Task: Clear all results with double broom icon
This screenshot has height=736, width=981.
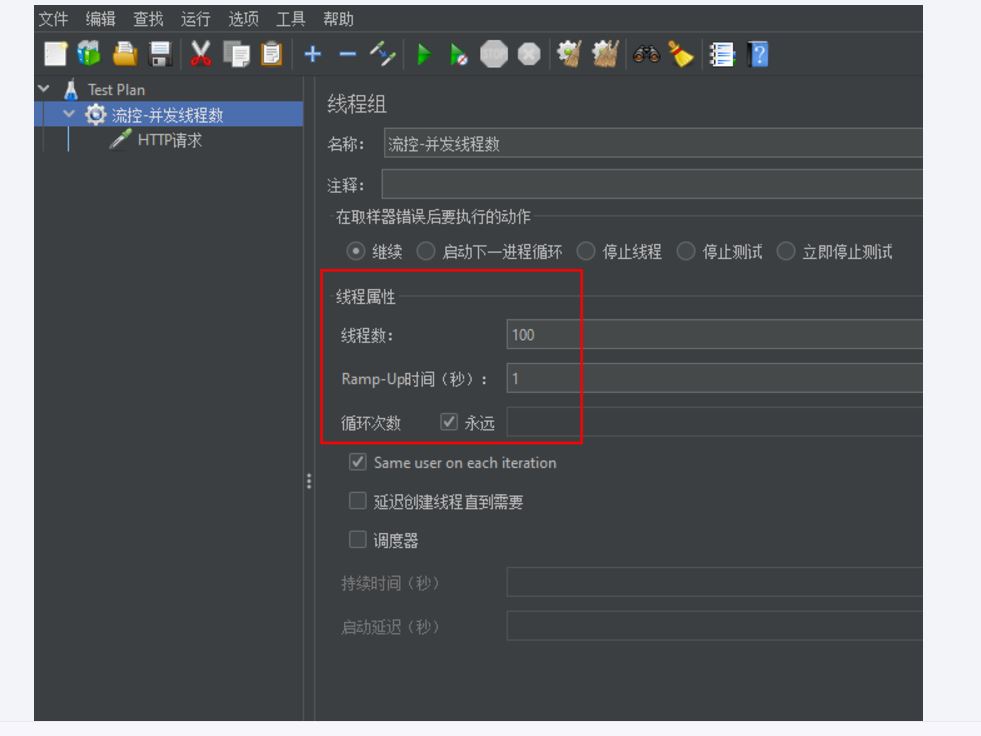Action: tap(605, 54)
